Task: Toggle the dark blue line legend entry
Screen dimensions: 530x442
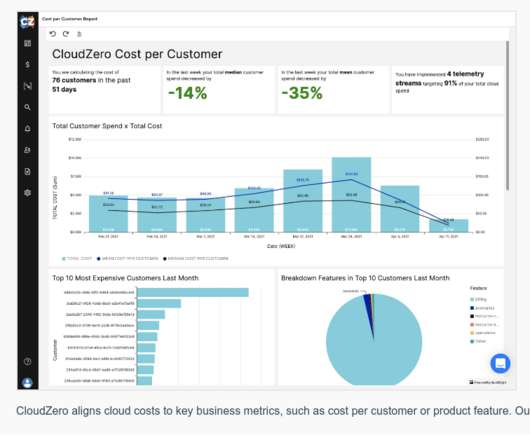Action: click(x=127, y=259)
